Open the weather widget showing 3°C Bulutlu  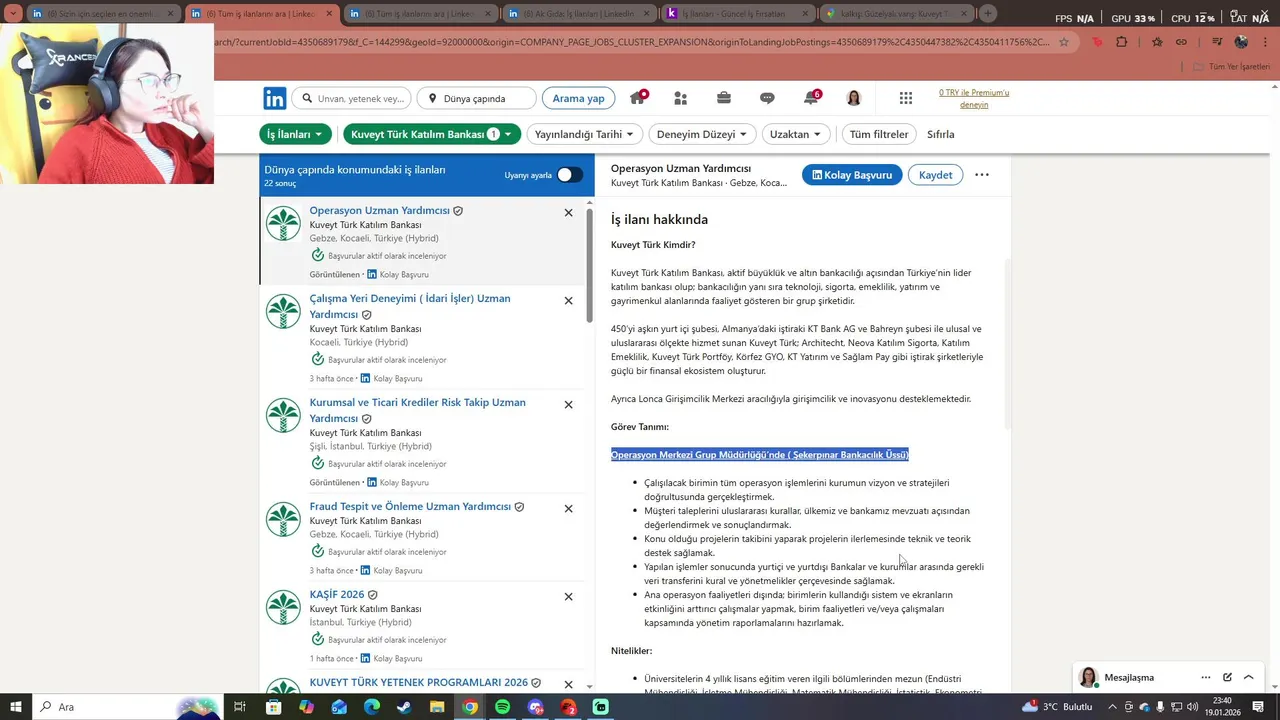click(x=1058, y=707)
